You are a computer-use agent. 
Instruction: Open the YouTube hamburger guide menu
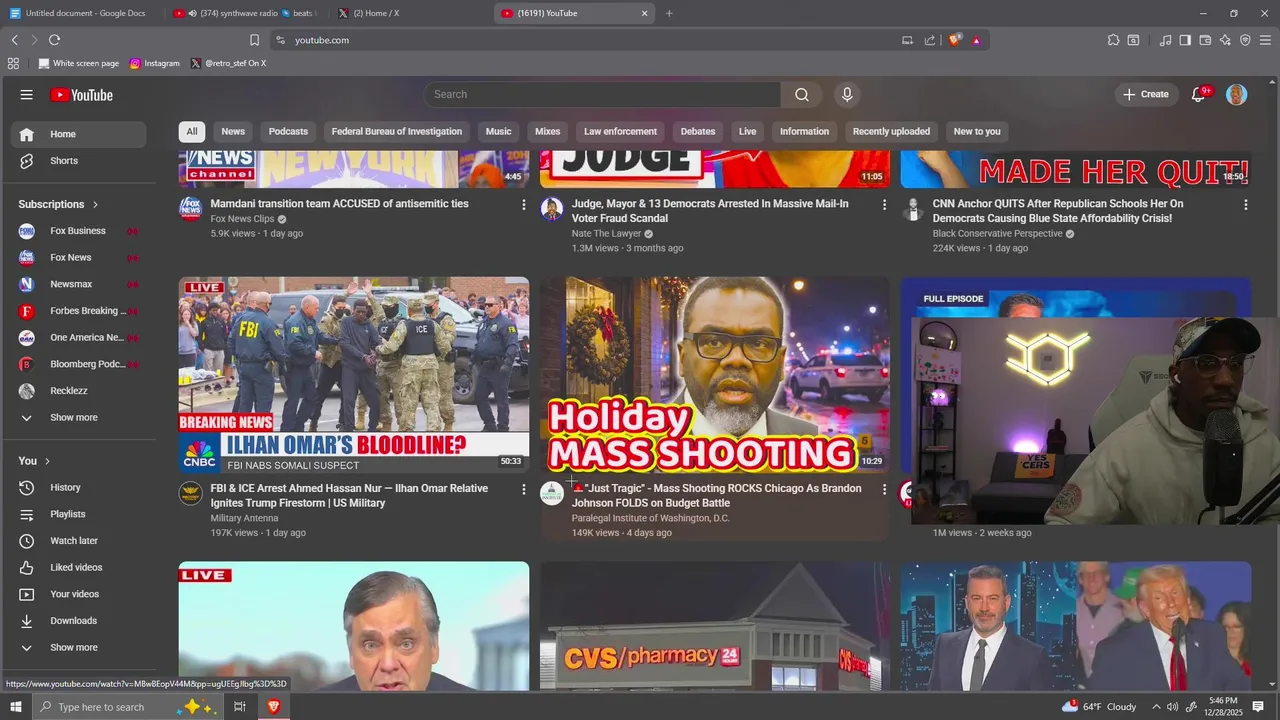click(27, 95)
